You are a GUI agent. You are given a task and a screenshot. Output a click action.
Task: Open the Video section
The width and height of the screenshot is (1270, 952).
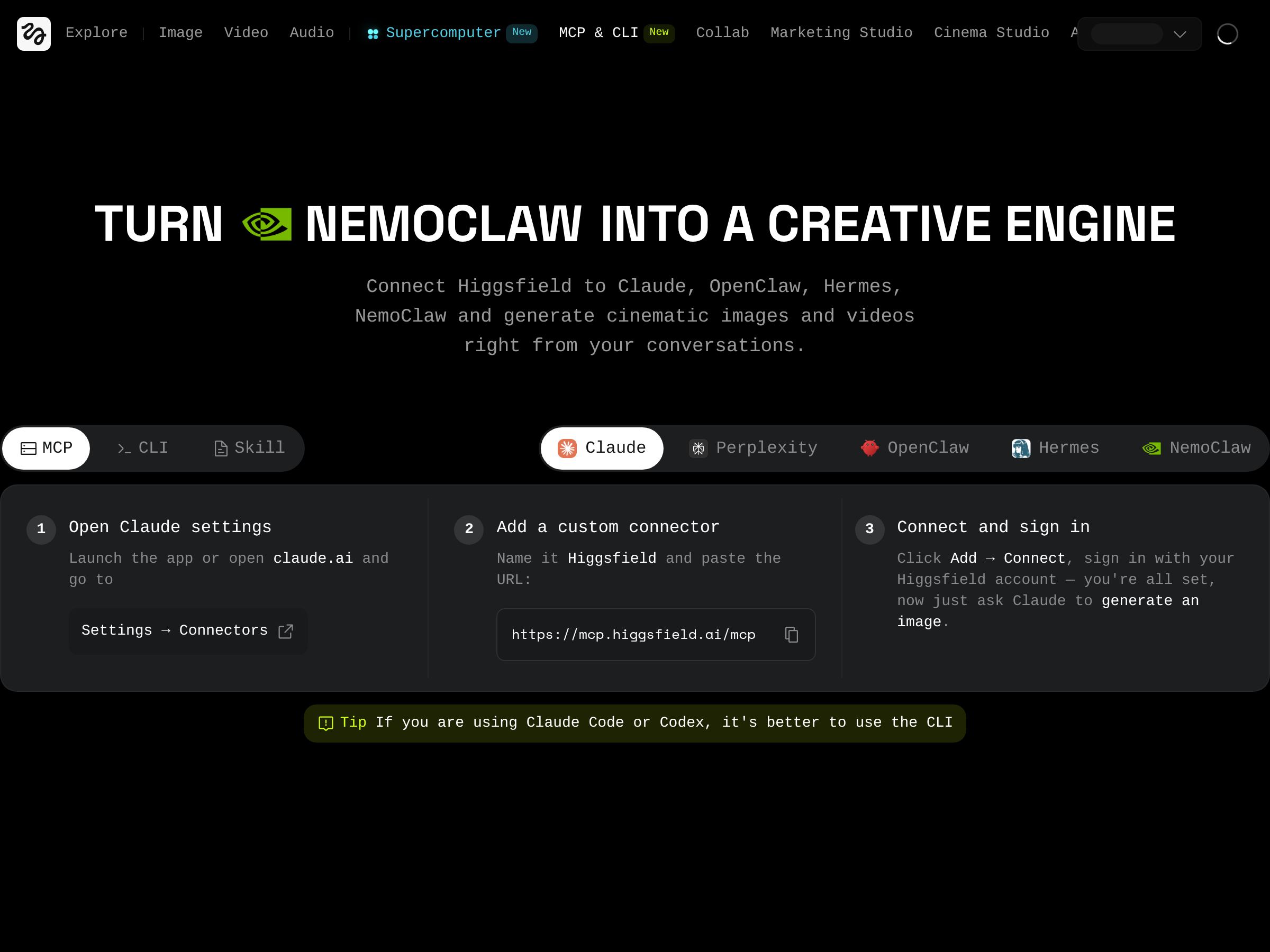click(246, 33)
